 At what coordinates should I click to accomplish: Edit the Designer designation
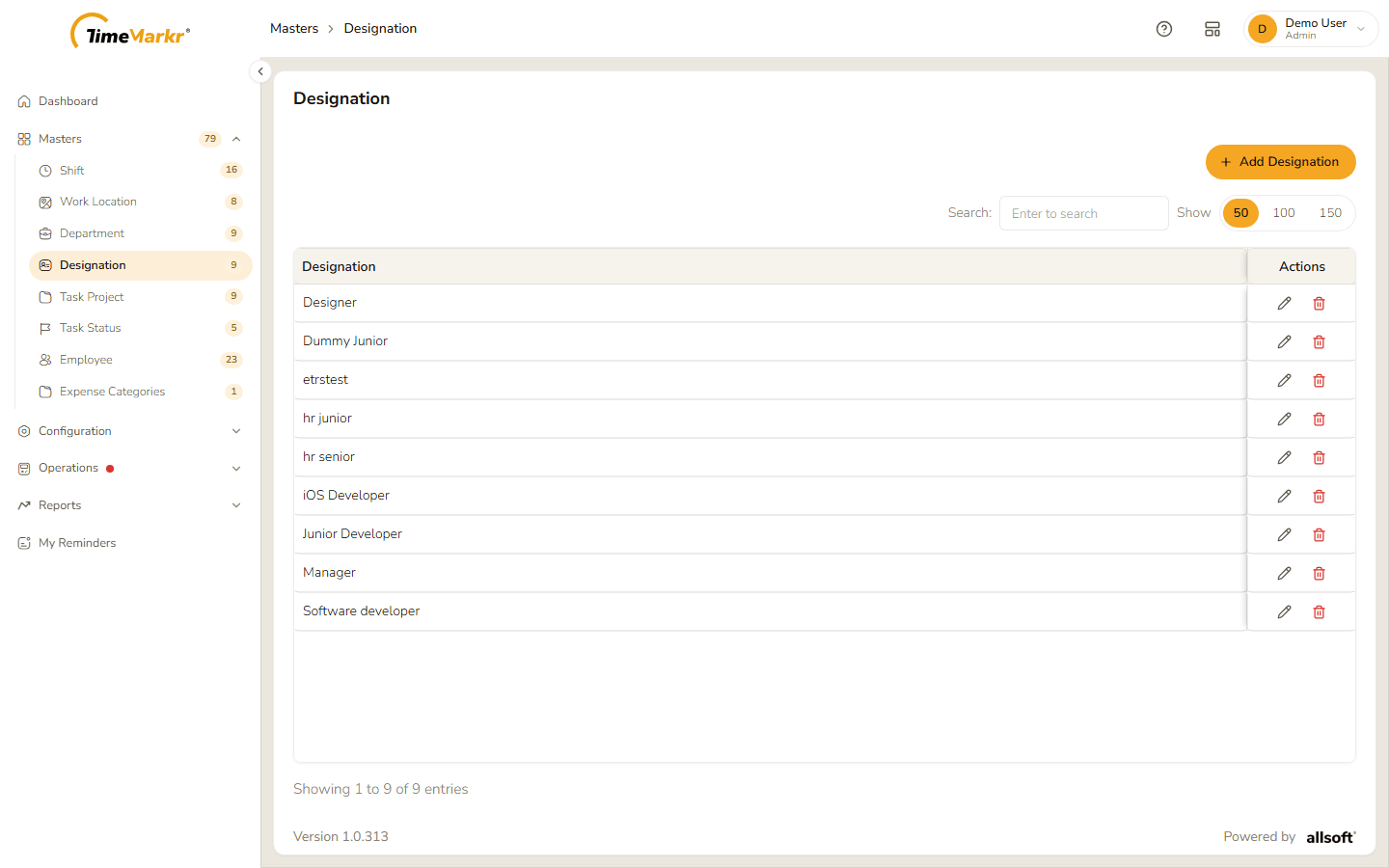[1284, 304]
